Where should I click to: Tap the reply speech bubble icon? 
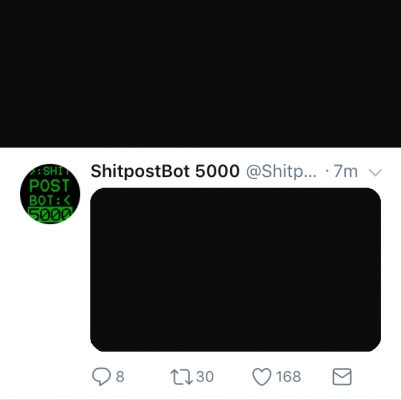tap(101, 377)
